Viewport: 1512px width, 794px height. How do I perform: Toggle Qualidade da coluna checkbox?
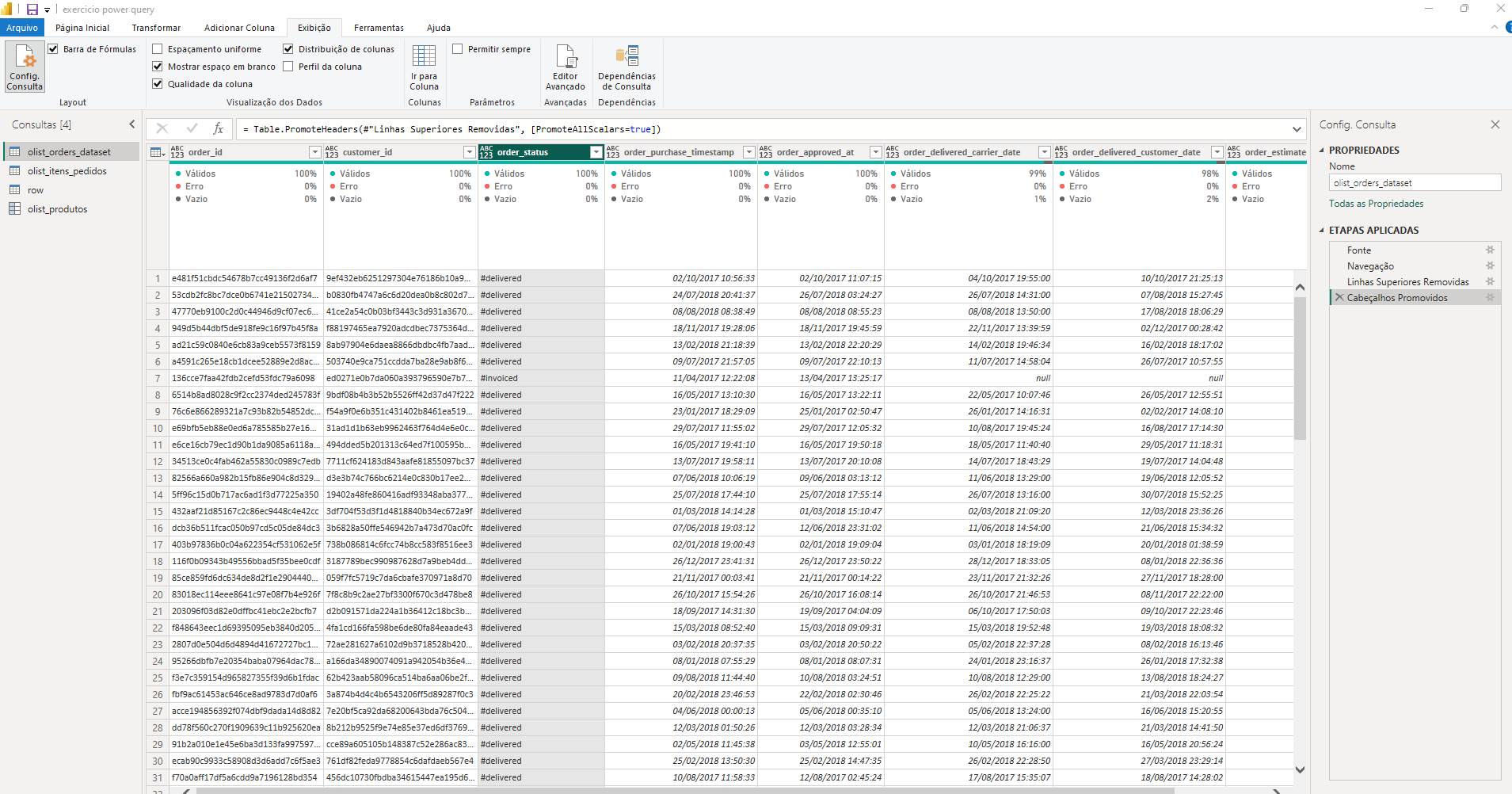point(158,84)
